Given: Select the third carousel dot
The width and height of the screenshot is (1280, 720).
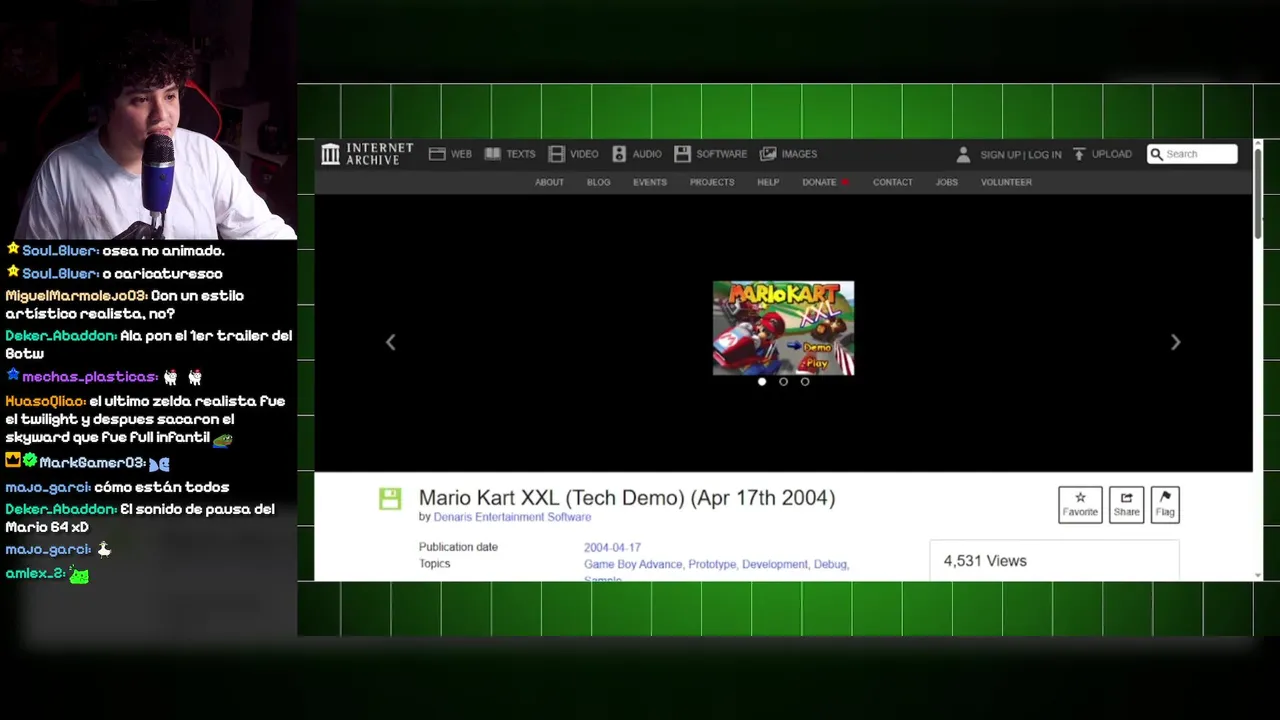Looking at the screenshot, I should click(x=805, y=381).
